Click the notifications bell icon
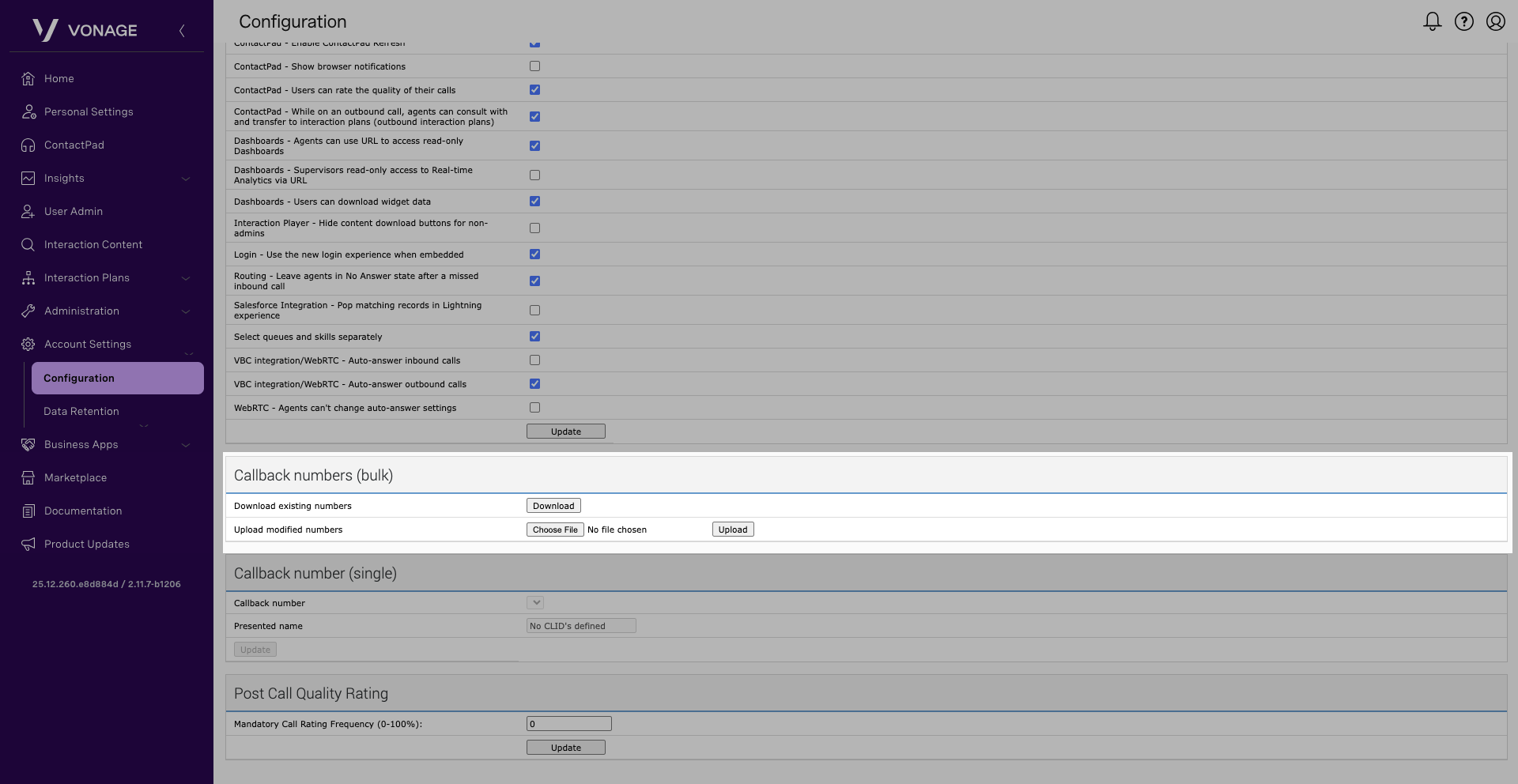 pos(1432,21)
